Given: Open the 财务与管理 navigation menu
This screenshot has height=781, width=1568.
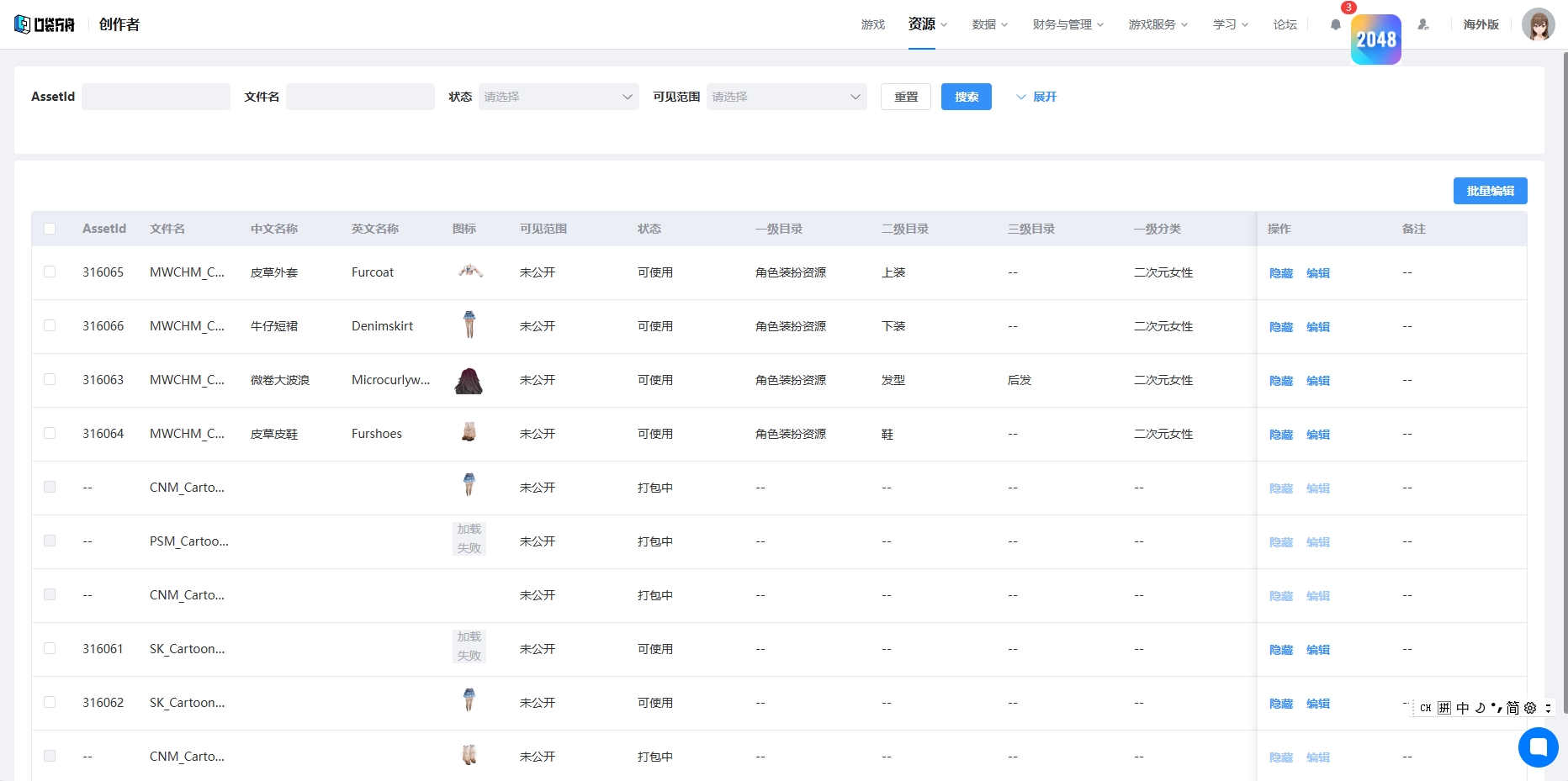Looking at the screenshot, I should (x=1068, y=24).
